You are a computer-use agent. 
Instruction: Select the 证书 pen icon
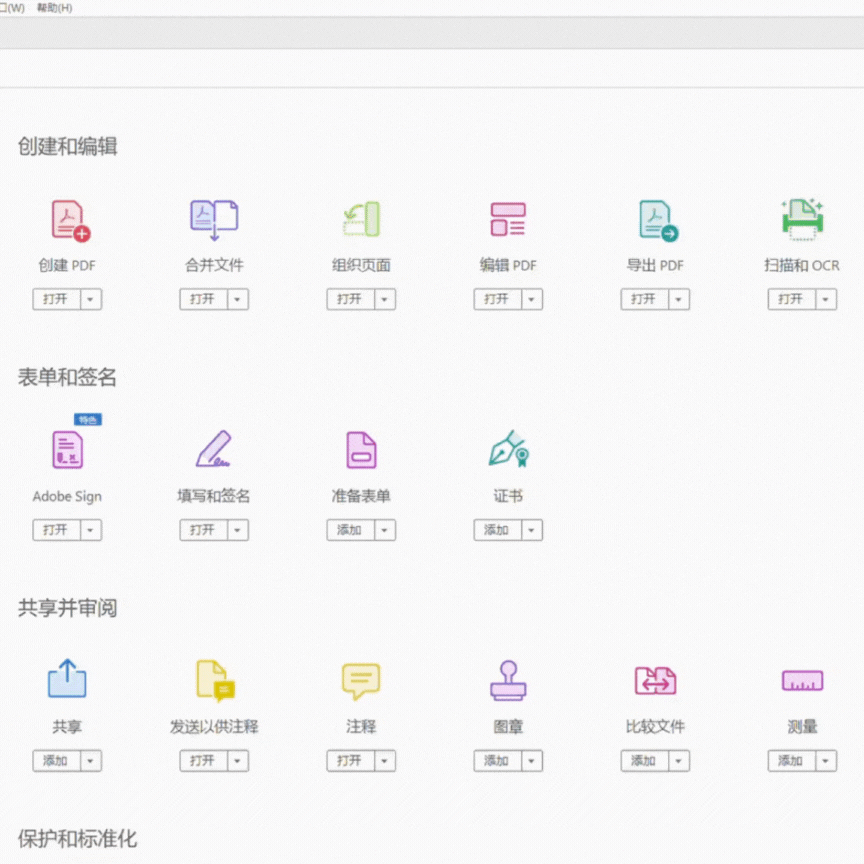pos(507,450)
